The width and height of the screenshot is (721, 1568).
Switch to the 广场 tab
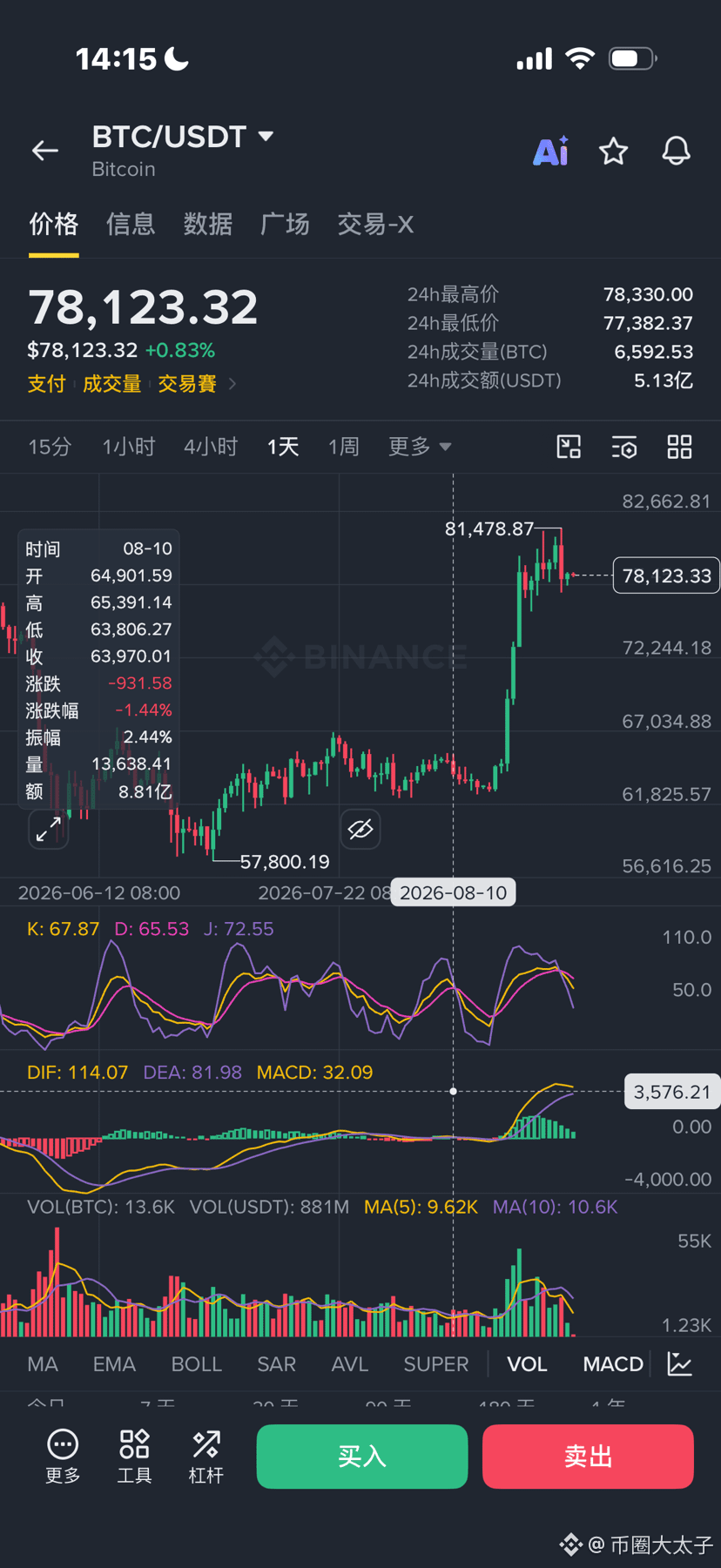285,224
